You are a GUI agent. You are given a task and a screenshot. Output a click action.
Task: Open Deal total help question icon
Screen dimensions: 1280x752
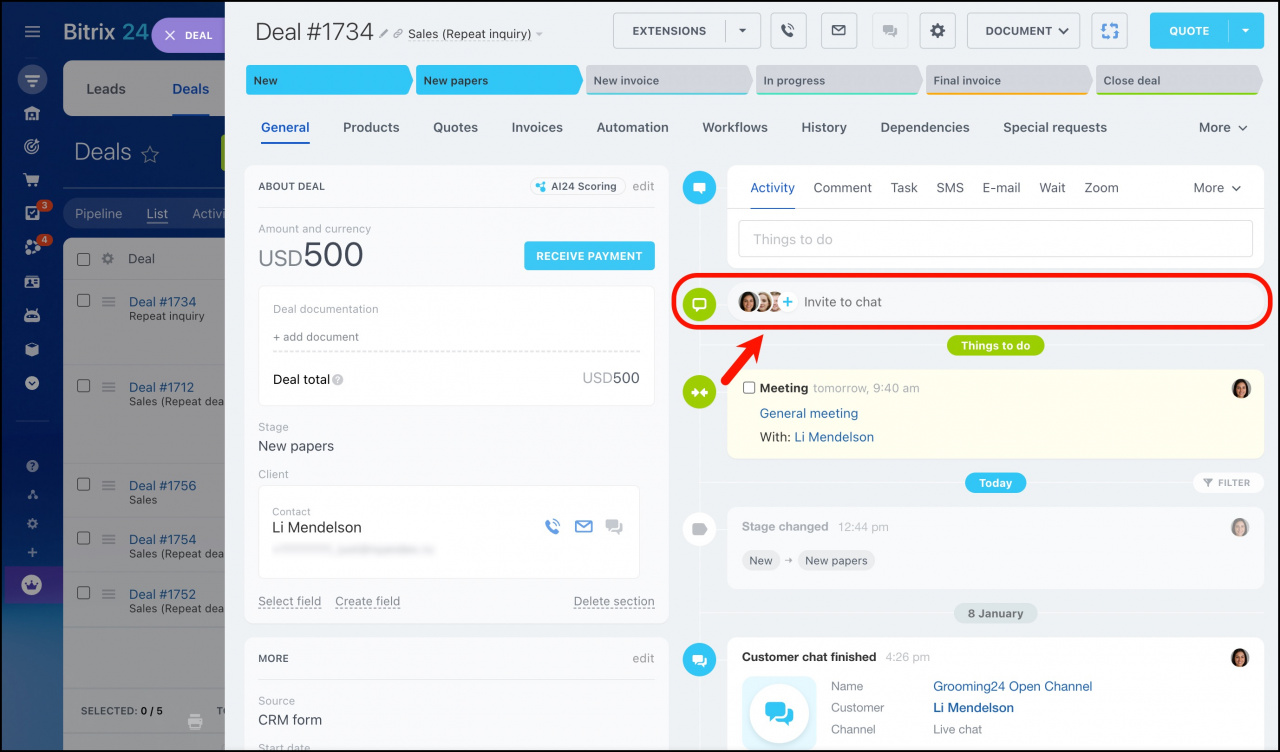(x=338, y=380)
